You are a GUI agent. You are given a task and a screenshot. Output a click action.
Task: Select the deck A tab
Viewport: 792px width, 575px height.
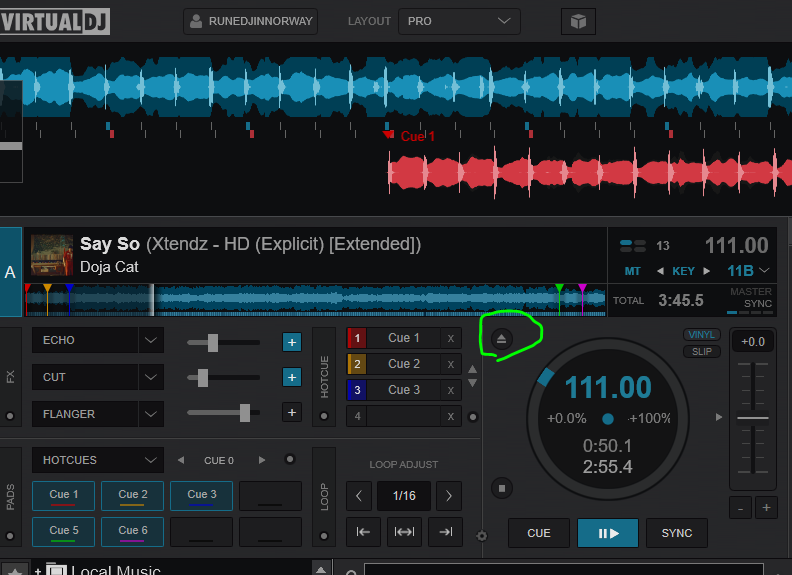tap(11, 272)
